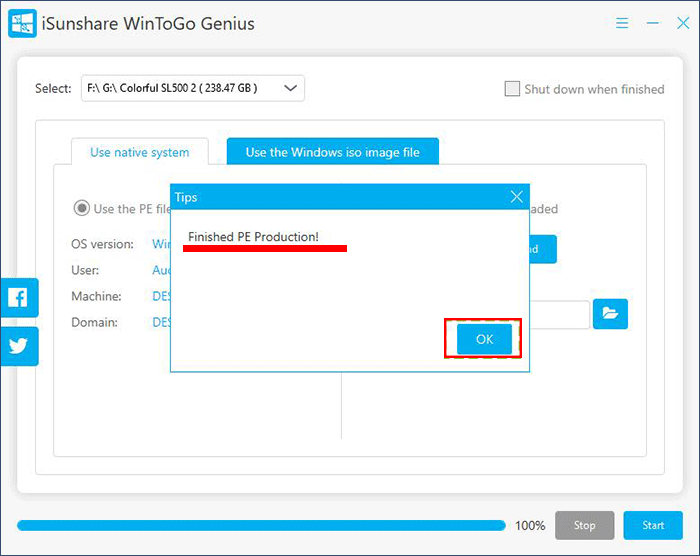Open Use the Windows iso image file tab
Image resolution: width=700 pixels, height=556 pixels.
[x=332, y=152]
